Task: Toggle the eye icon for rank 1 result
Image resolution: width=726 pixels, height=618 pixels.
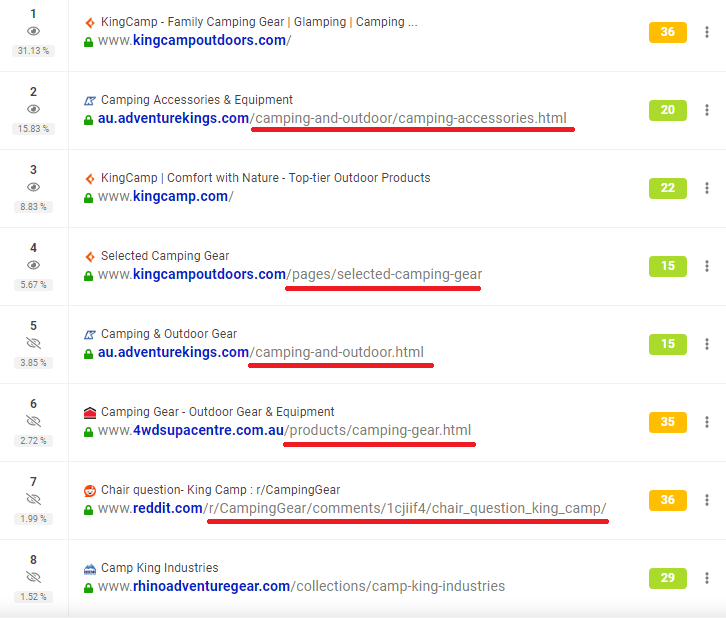Action: pyautogui.click(x=33, y=31)
